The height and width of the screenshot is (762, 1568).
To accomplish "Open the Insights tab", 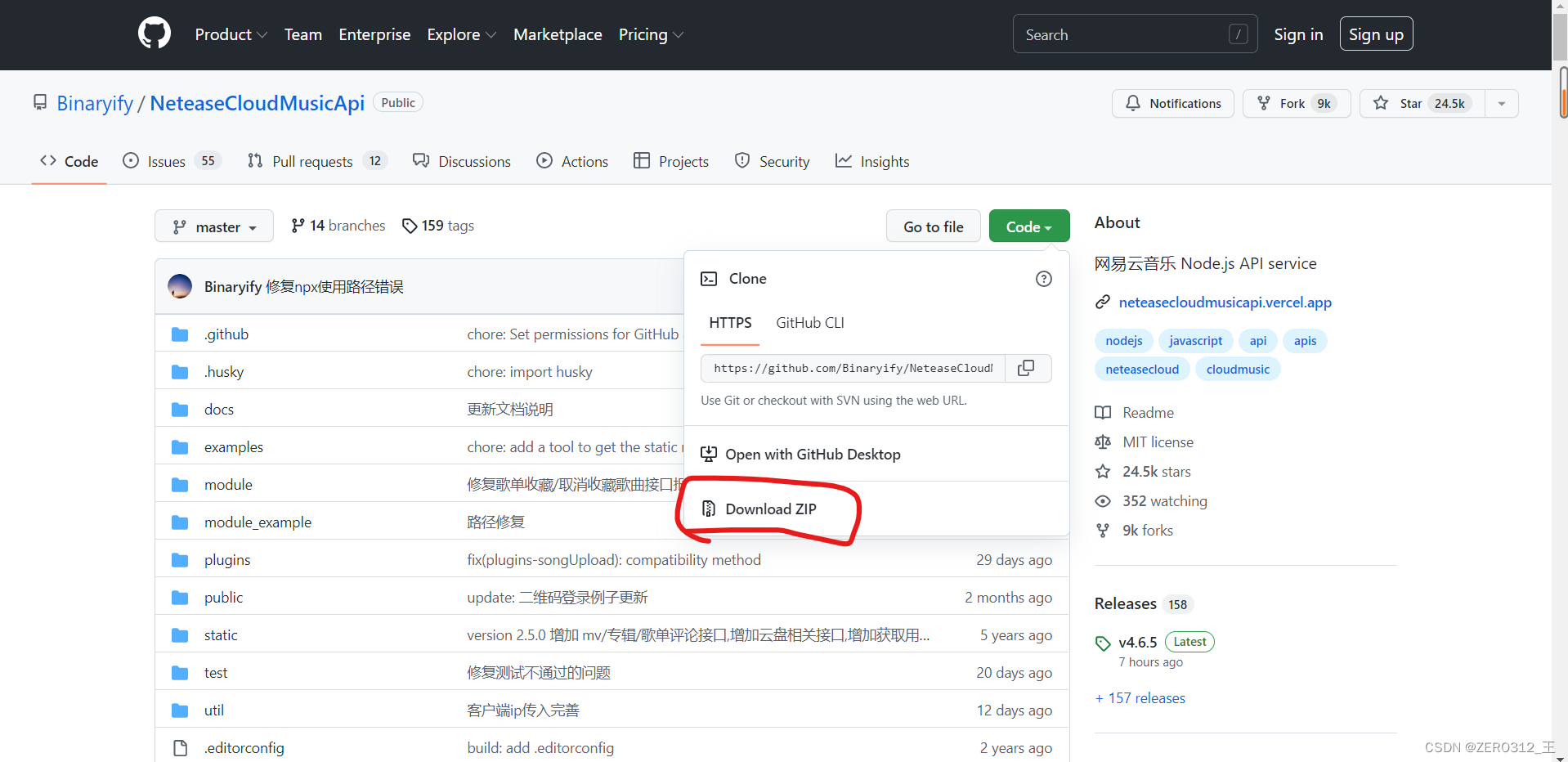I will point(872,161).
